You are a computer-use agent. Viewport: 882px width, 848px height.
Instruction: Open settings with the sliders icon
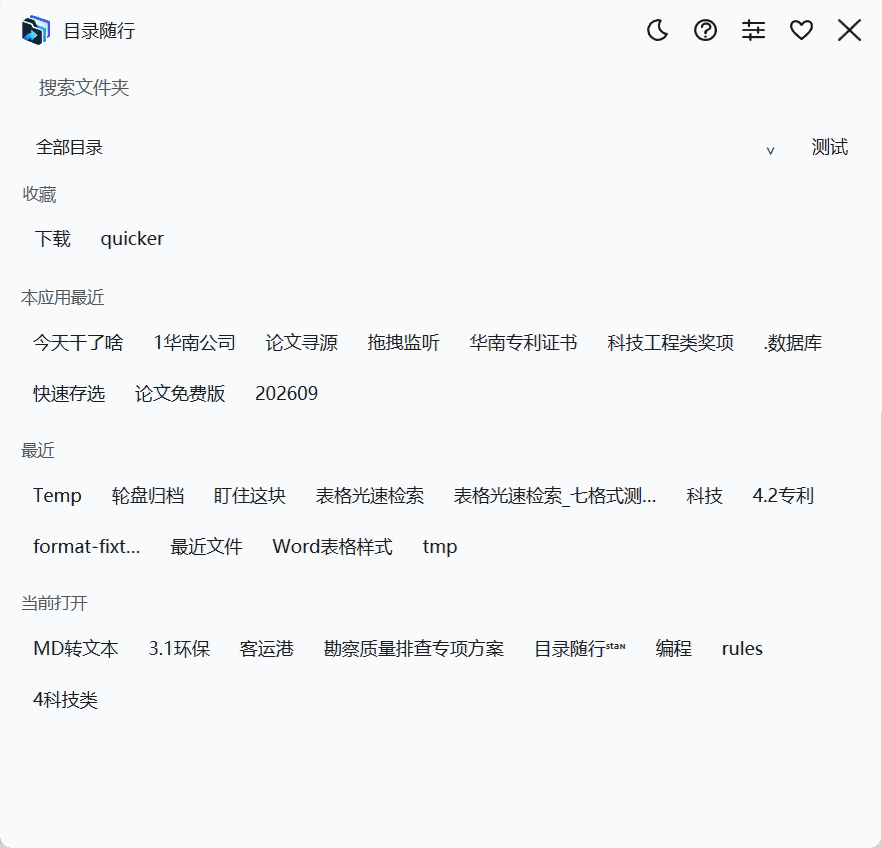tap(753, 30)
